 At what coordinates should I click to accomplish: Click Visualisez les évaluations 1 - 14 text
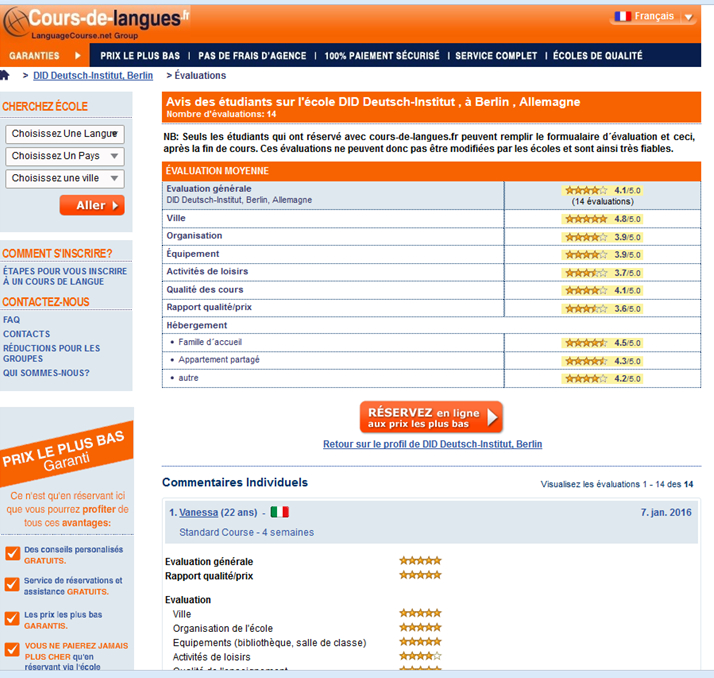617,484
